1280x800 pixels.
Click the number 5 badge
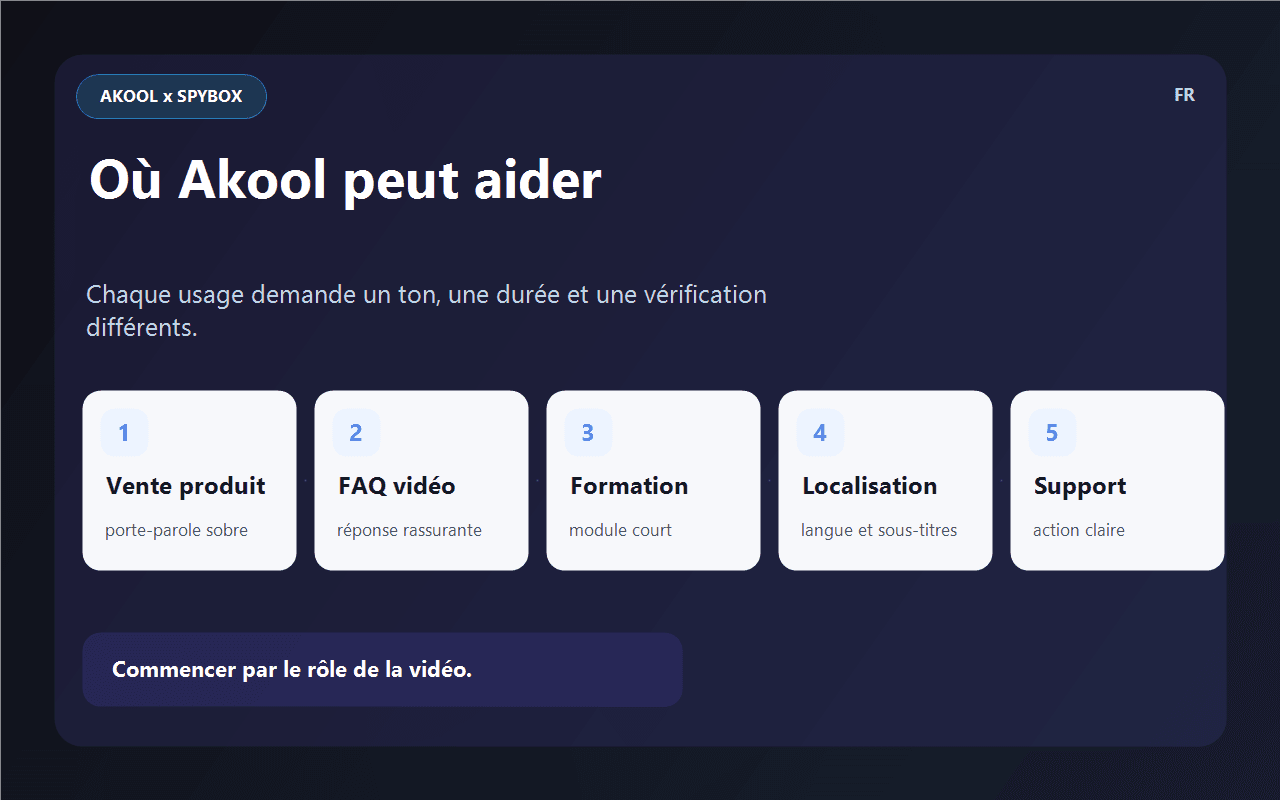click(1052, 433)
